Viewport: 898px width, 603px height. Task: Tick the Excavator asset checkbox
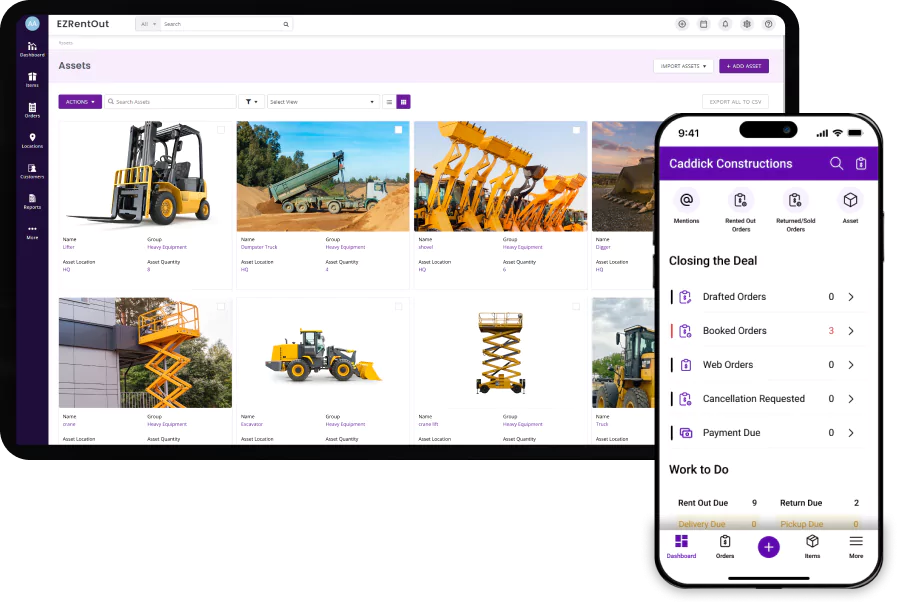click(398, 306)
